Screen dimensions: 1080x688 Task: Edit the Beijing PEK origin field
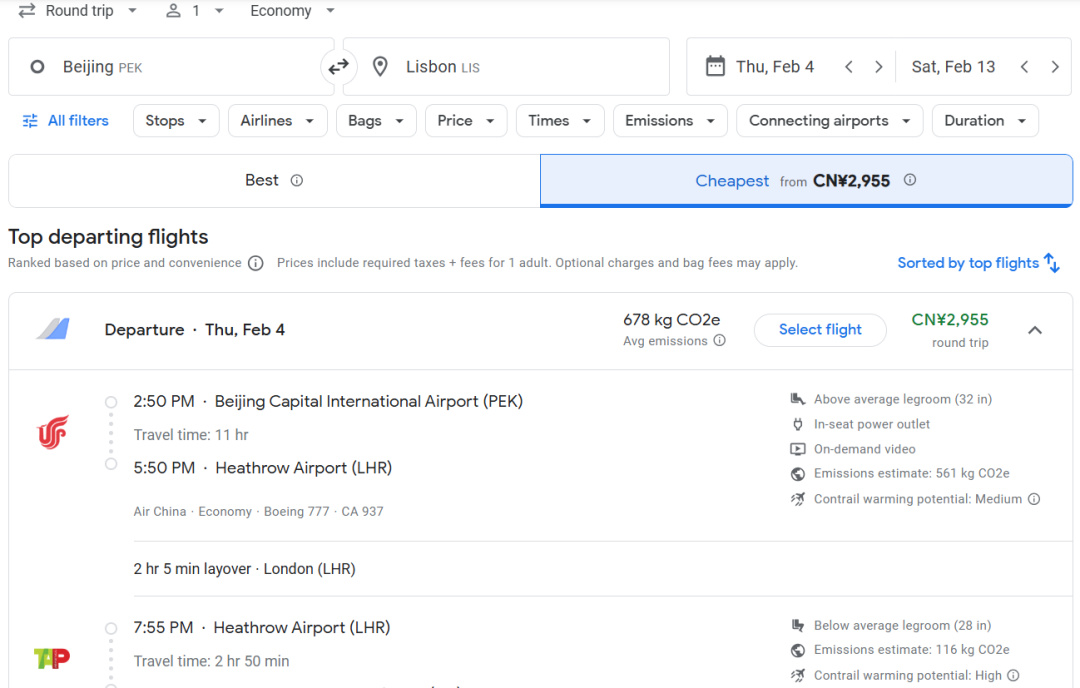(x=171, y=67)
